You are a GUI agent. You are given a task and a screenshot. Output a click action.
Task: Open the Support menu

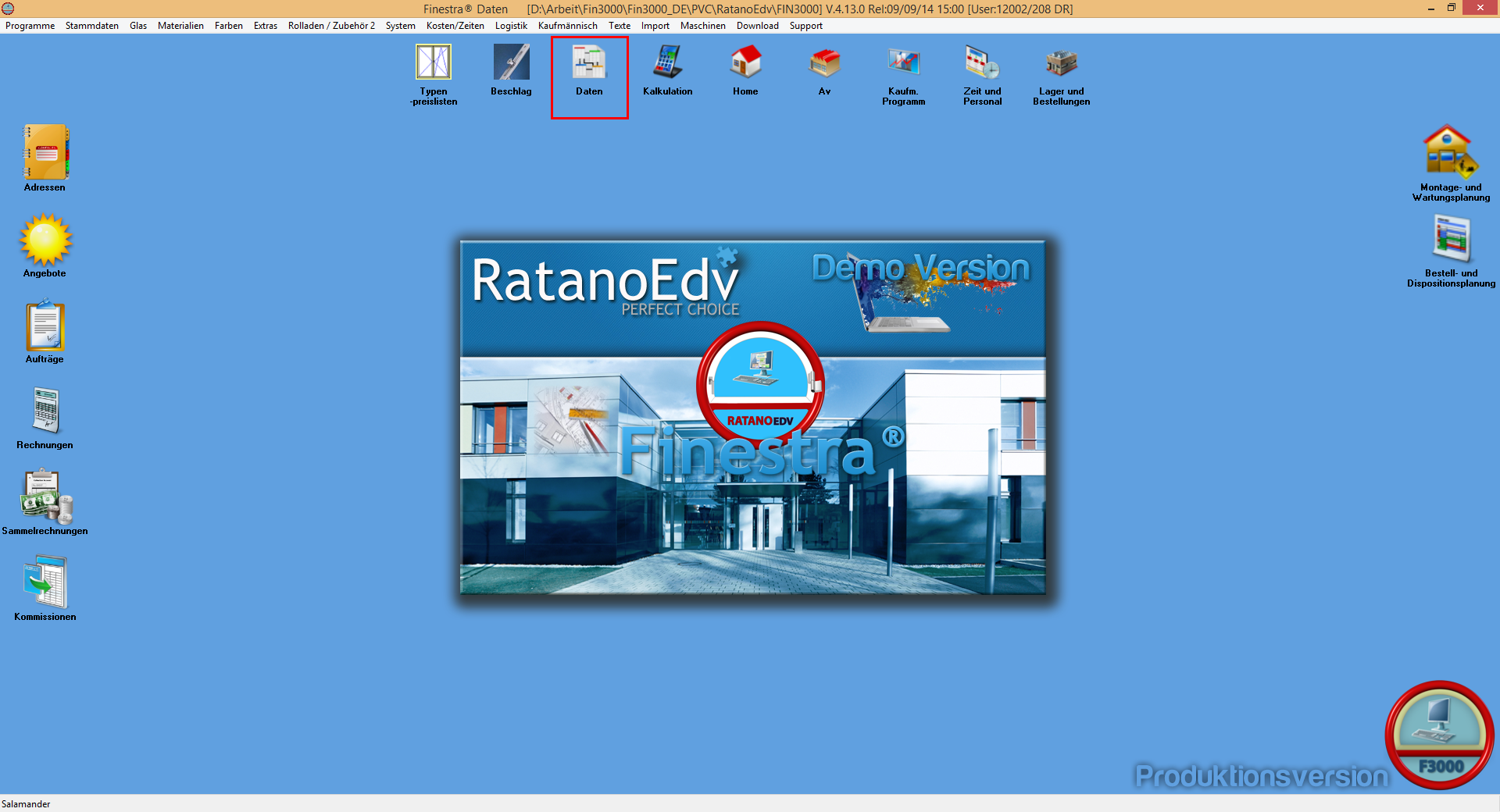806,26
